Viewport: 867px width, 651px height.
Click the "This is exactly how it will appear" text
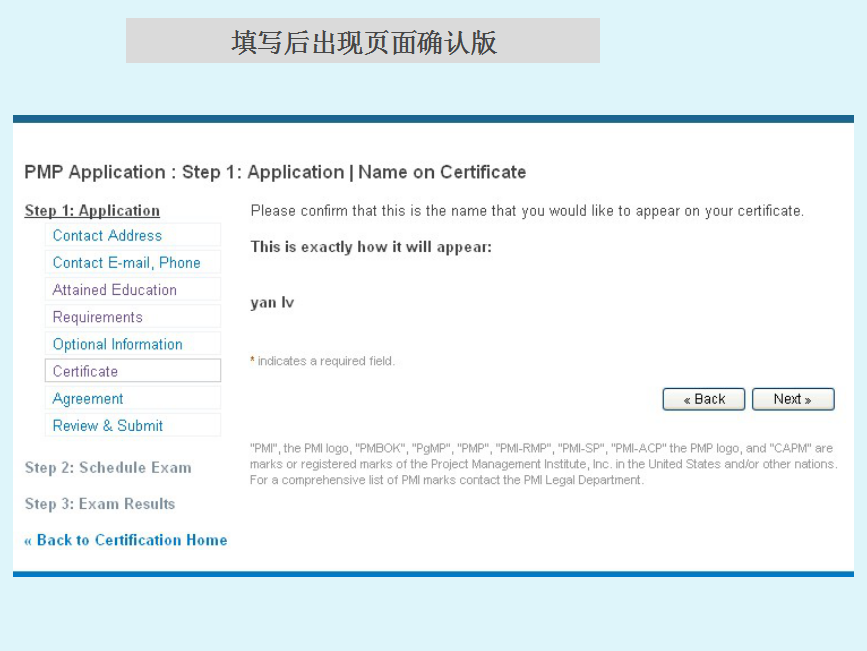tap(371, 247)
